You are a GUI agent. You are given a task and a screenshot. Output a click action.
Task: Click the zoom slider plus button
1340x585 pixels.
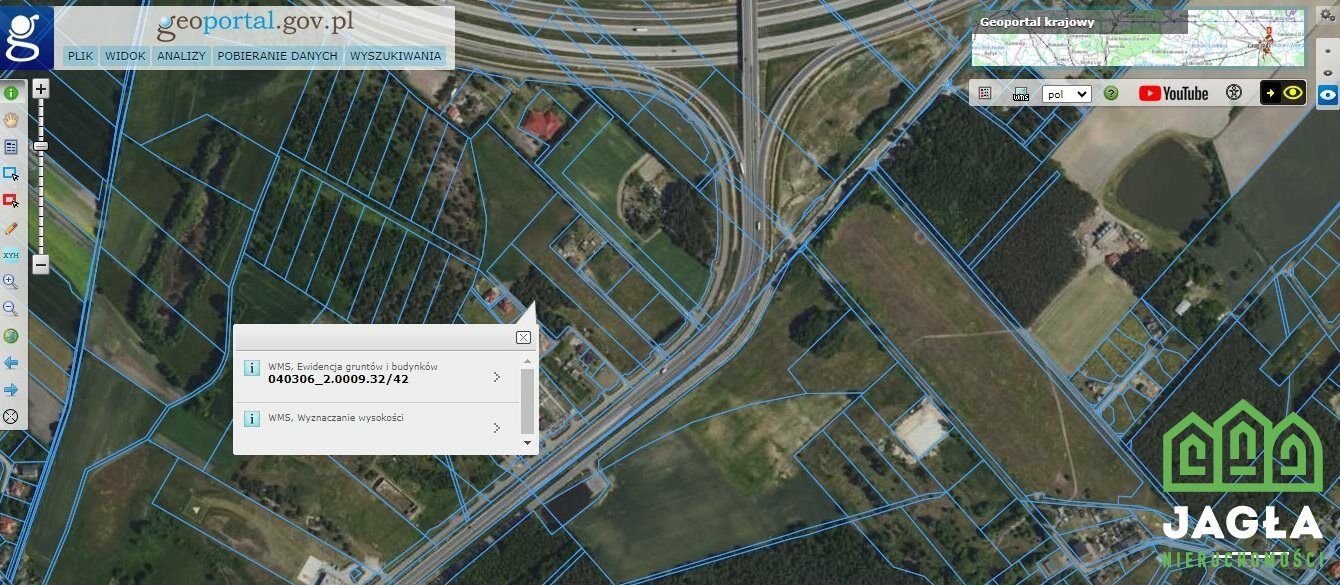[41, 89]
